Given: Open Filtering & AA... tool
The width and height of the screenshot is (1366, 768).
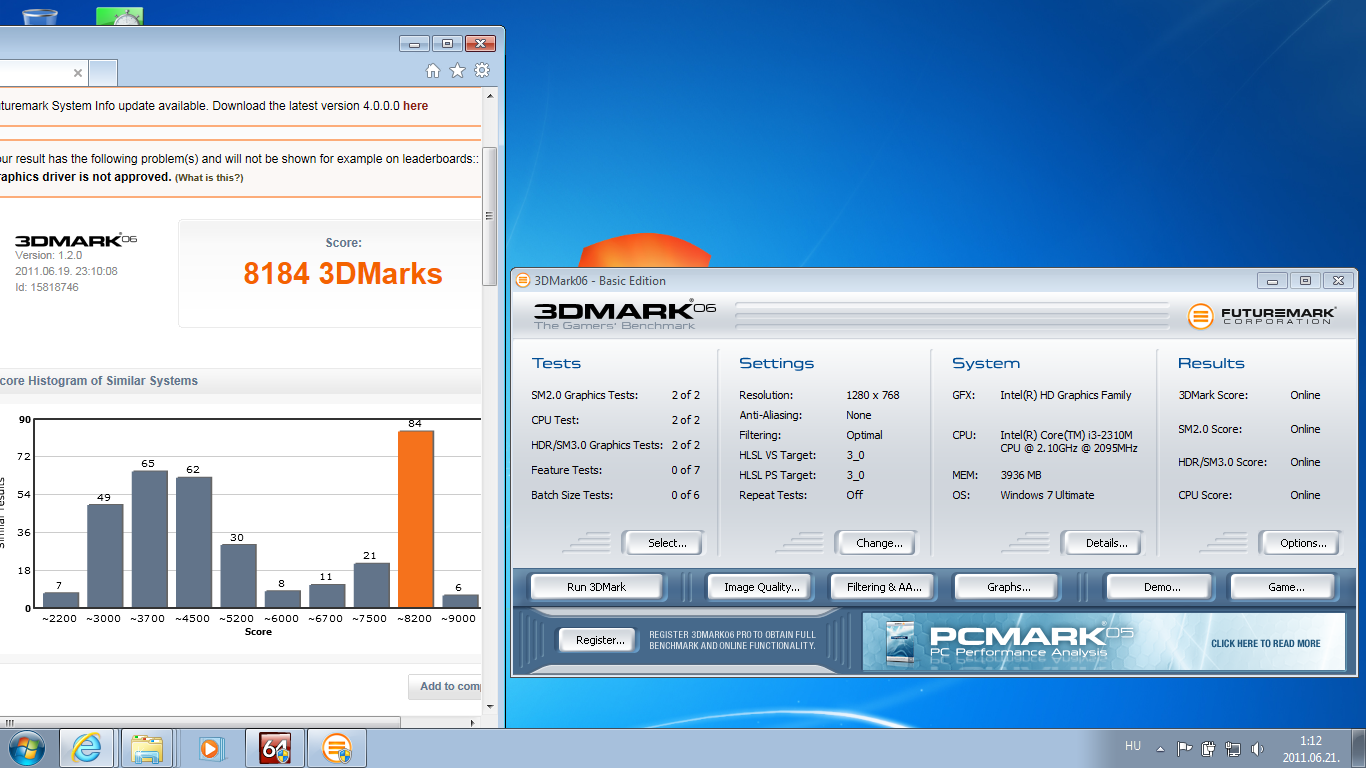Looking at the screenshot, I should (884, 587).
